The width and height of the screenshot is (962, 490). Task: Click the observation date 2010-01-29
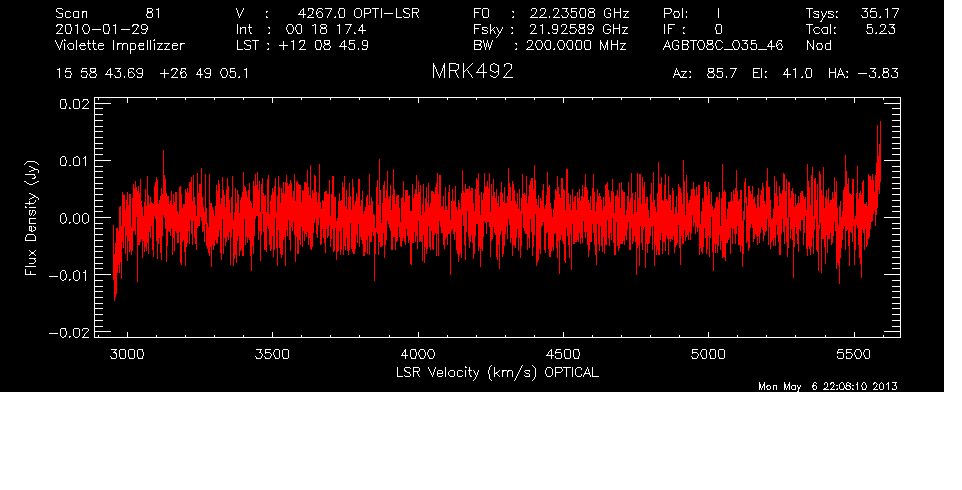tap(102, 29)
